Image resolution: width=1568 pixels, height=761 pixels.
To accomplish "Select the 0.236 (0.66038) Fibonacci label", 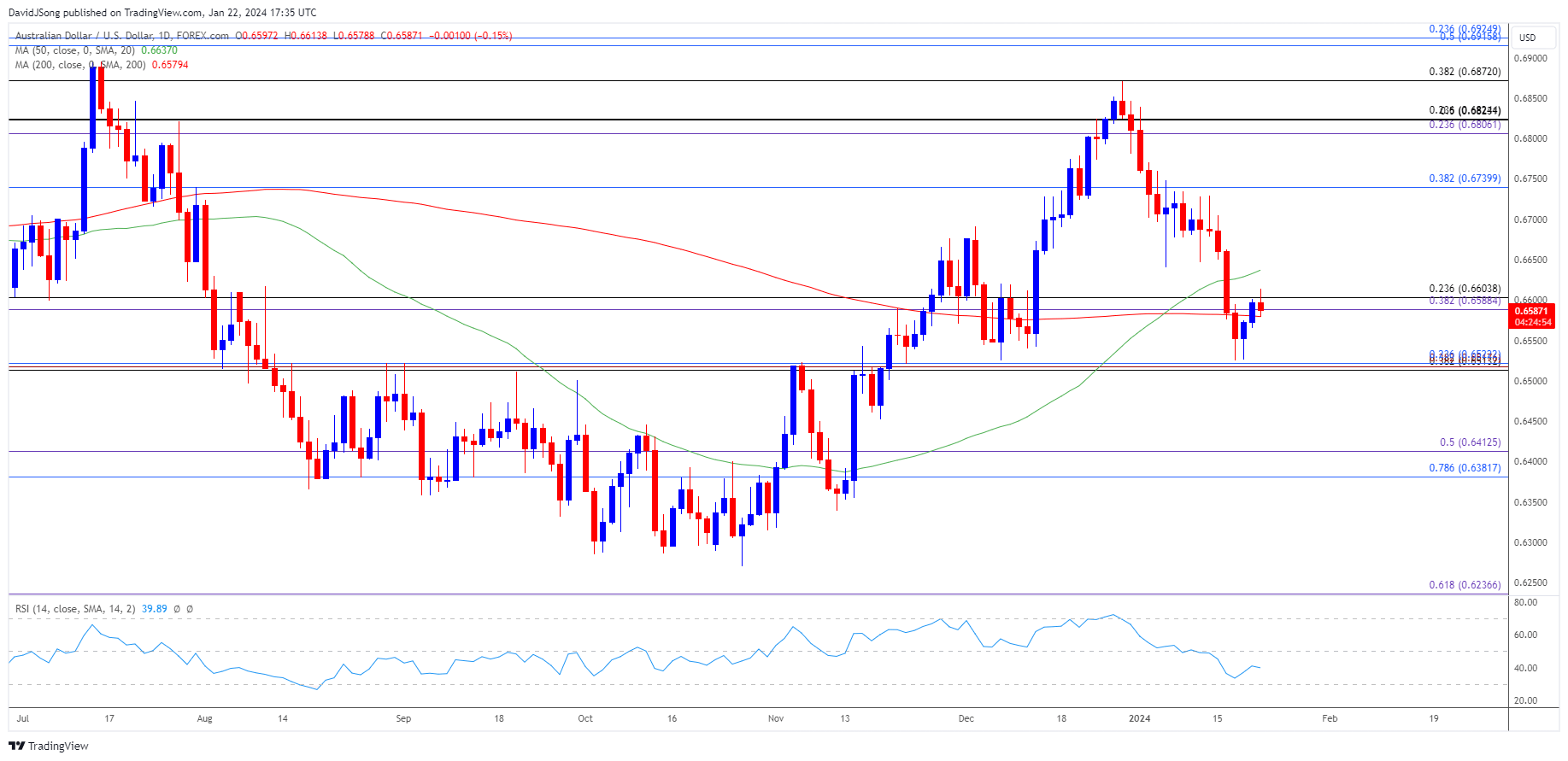I will coord(1465,289).
